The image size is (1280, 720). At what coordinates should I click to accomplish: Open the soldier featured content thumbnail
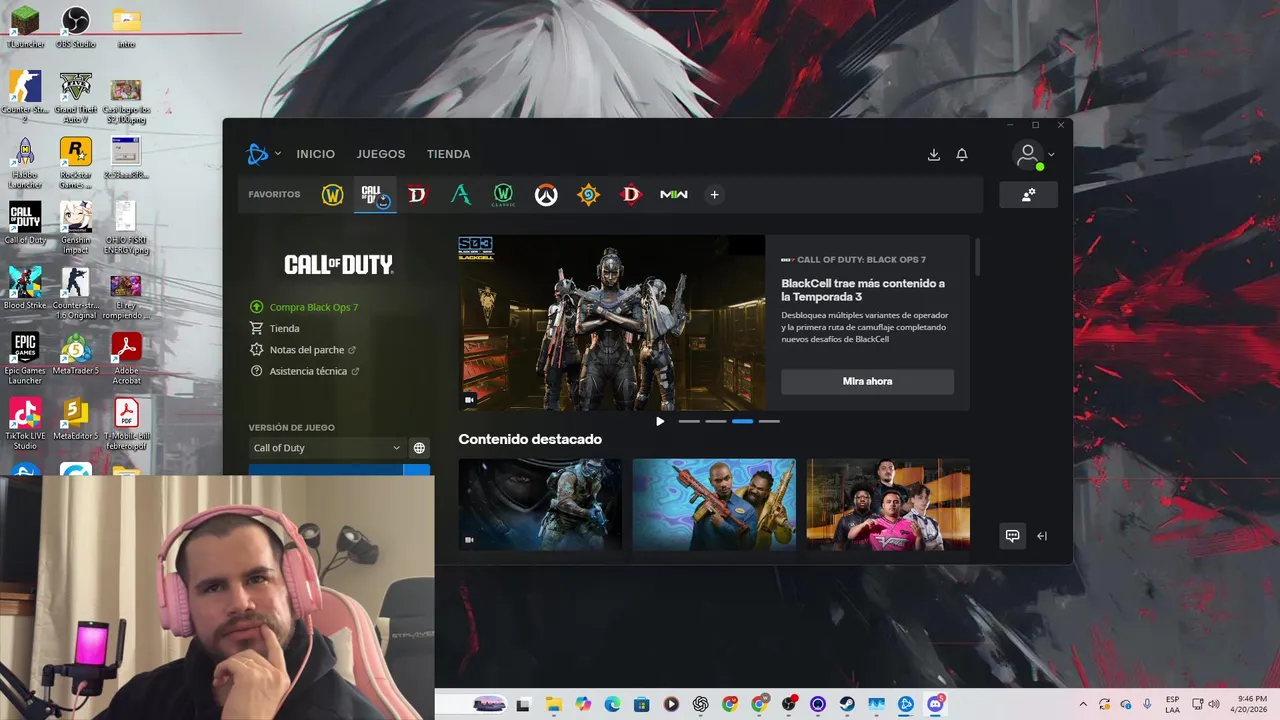point(540,504)
